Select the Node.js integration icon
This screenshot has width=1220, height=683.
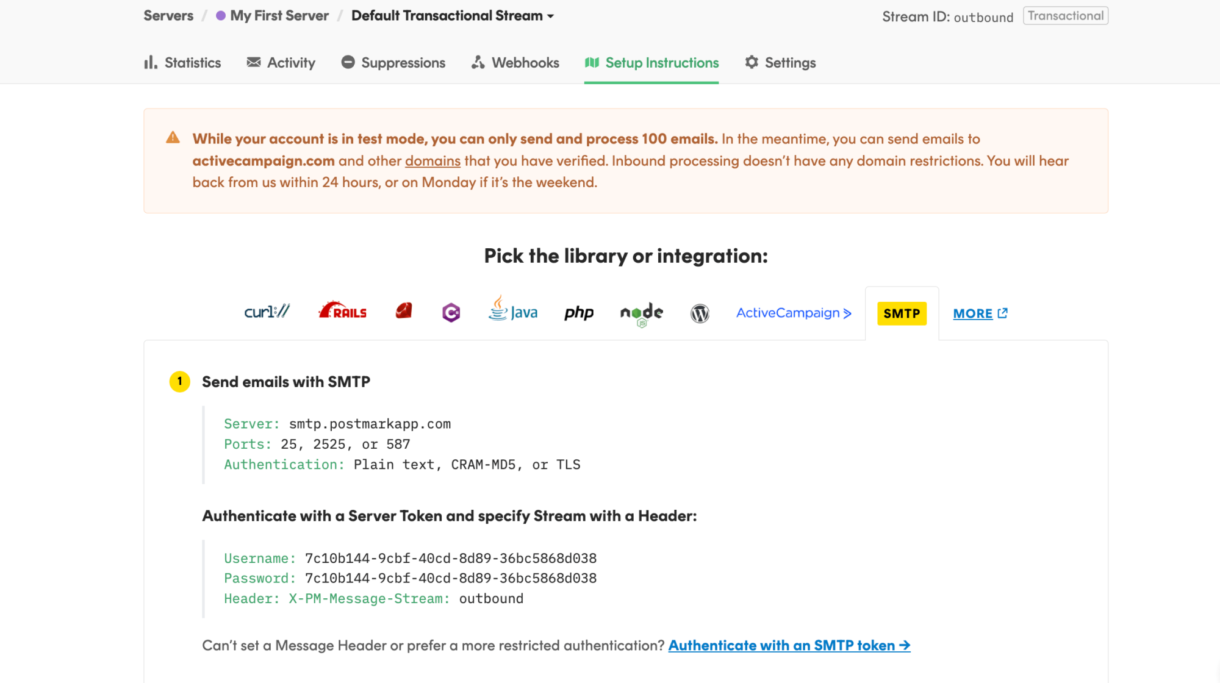[640, 312]
